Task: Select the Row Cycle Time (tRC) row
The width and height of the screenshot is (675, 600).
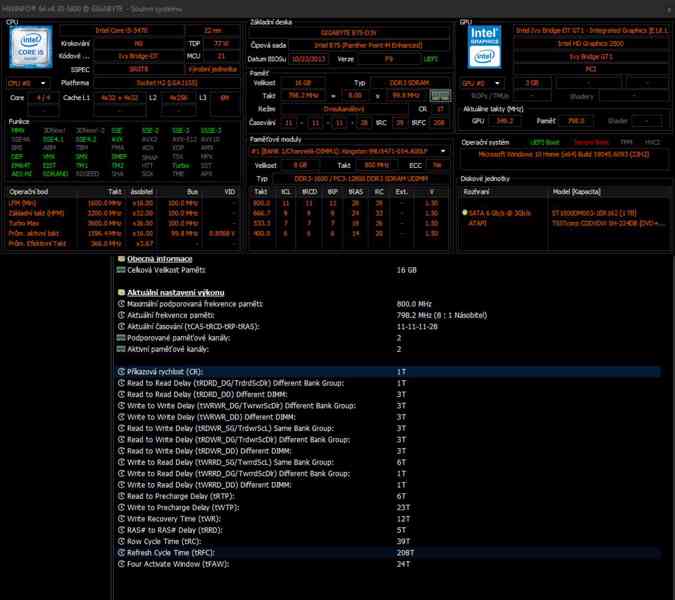Action: pos(300,541)
